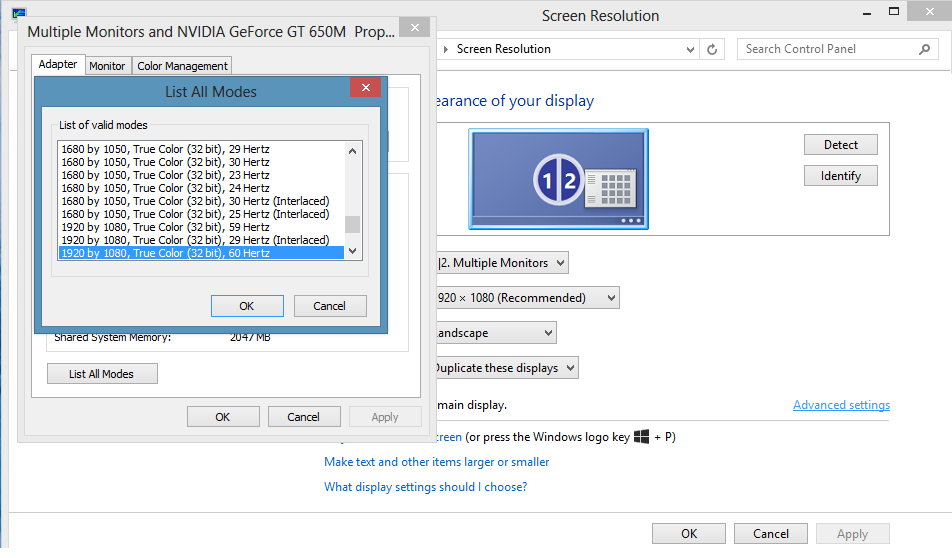Screen dimensions: 952x558
Task: Close the List All Modes dialog
Action: coord(366,87)
